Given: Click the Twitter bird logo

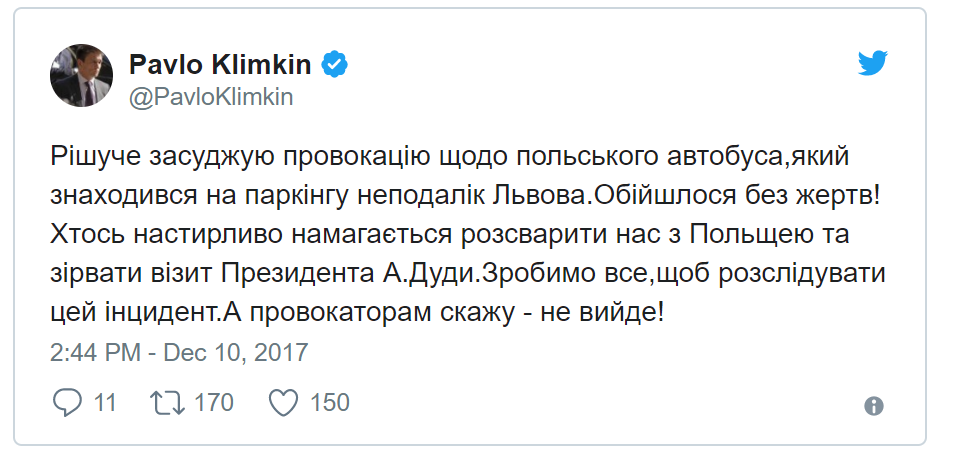Looking at the screenshot, I should coord(873,65).
